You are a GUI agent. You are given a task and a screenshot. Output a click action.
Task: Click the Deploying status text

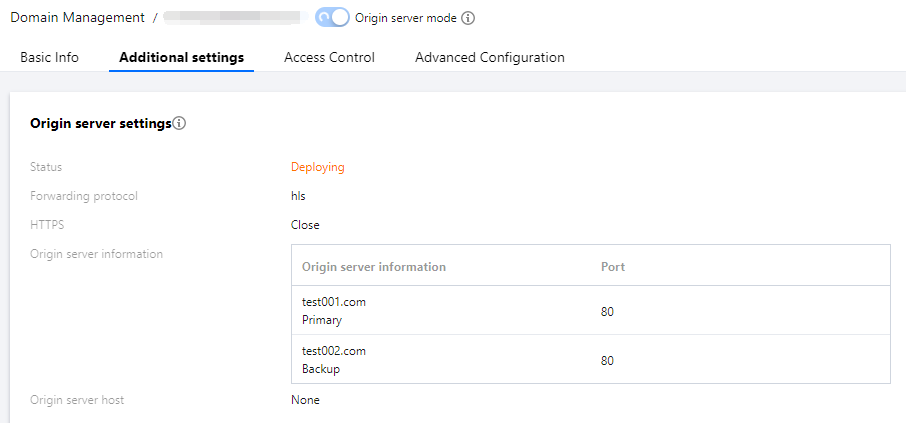[317, 167]
